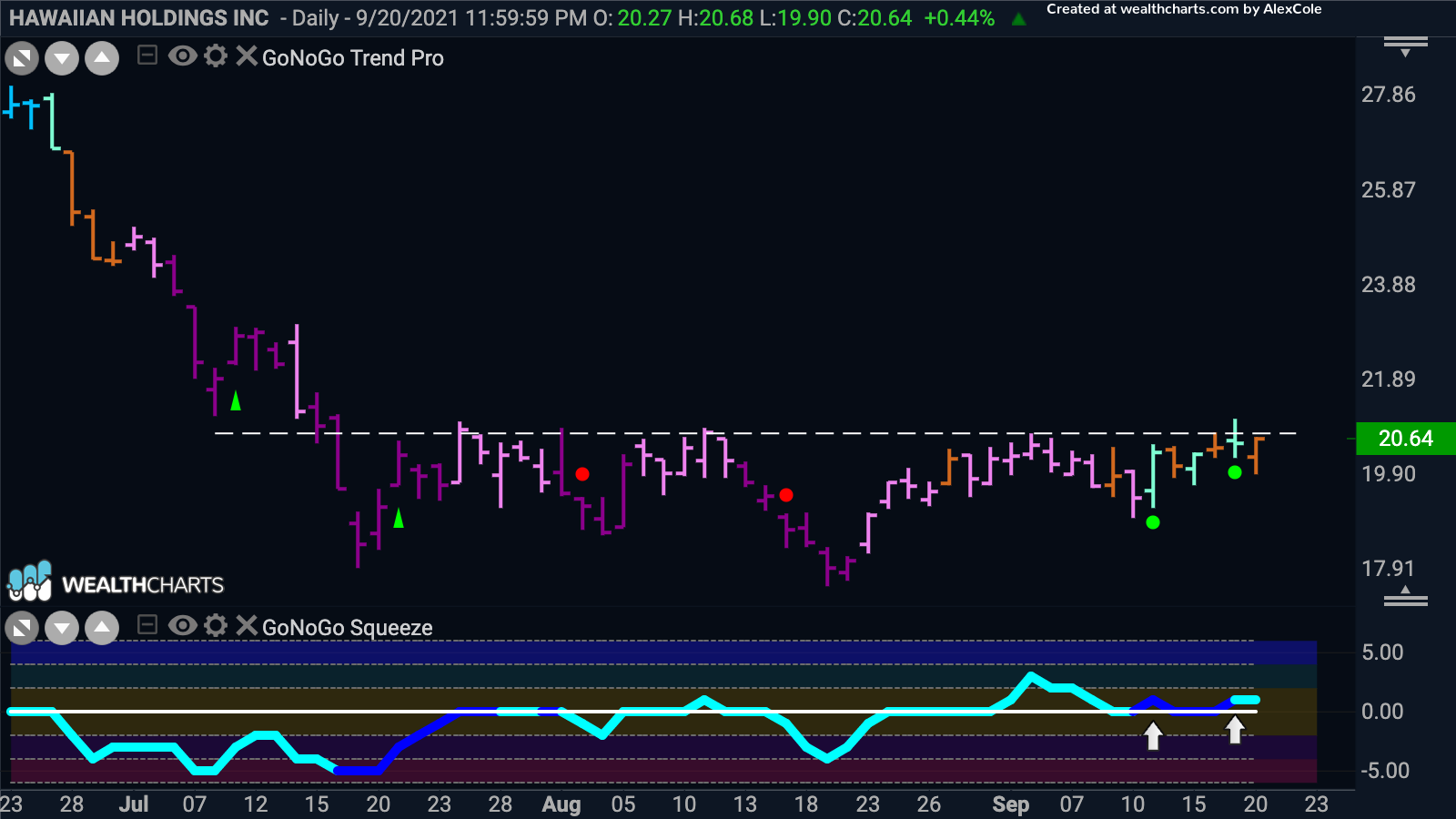This screenshot has width=1456, height=819.
Task: Click the green up-triangle change indicator in header
Action: (x=1019, y=19)
